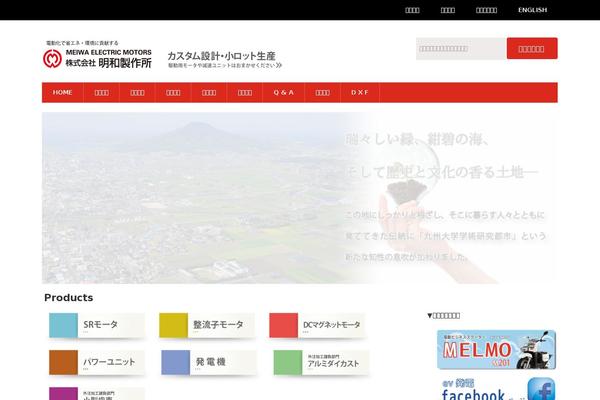Open the SRモータ product category

click(x=97, y=325)
